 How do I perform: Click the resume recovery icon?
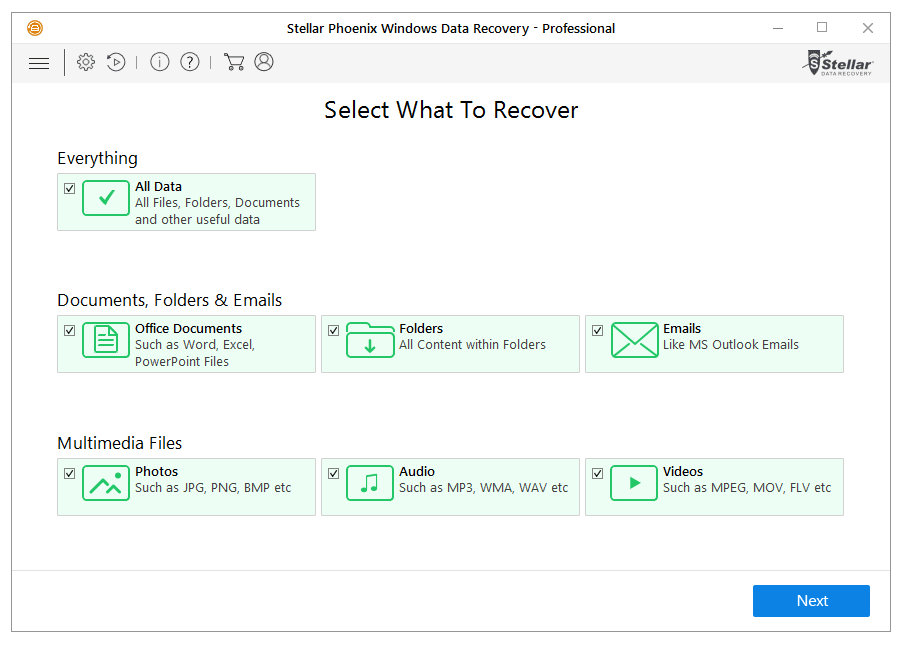[x=116, y=62]
